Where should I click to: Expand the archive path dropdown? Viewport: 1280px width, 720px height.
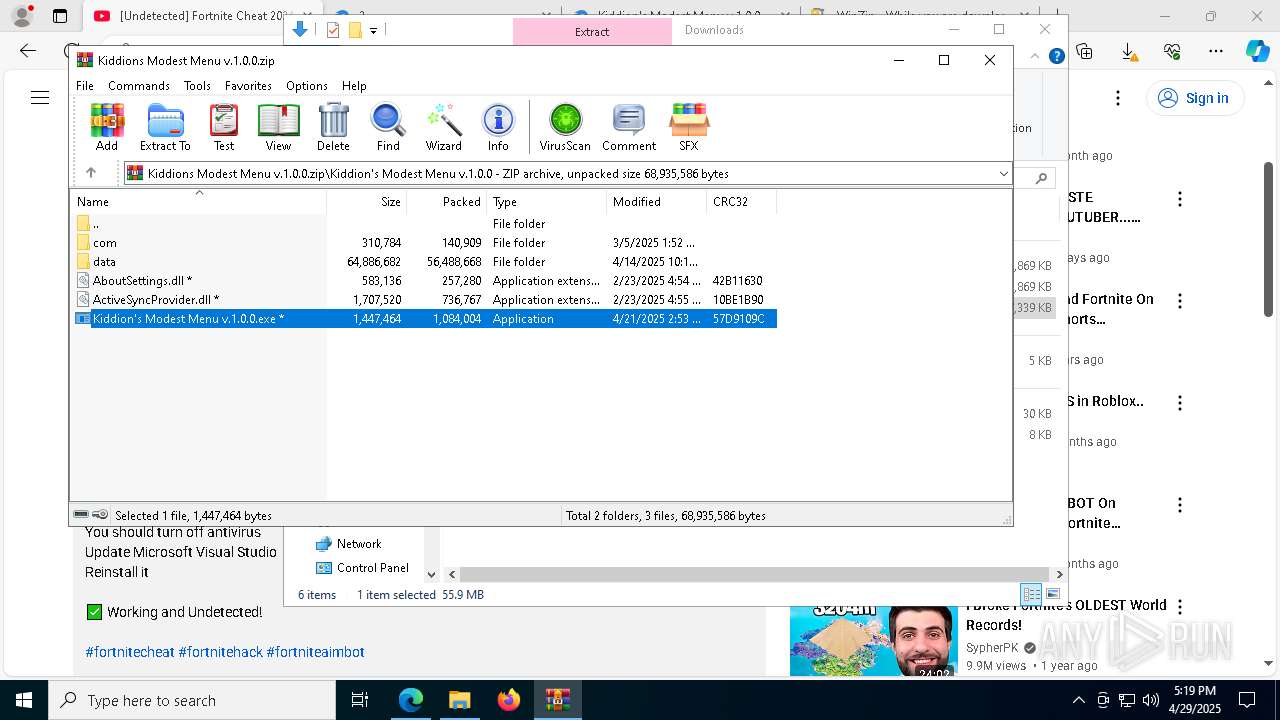pos(1003,174)
